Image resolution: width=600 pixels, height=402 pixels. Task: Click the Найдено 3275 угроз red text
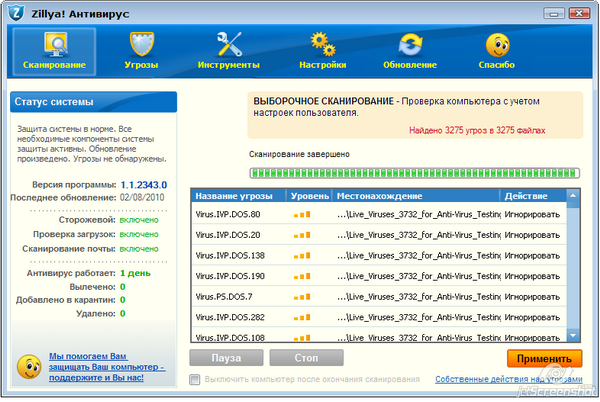coord(477,130)
